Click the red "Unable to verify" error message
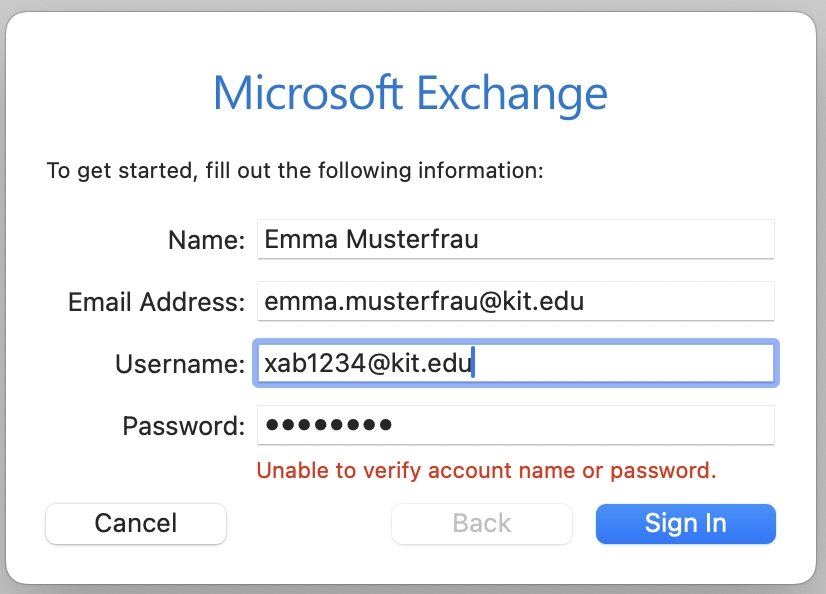The image size is (826, 594). (486, 470)
